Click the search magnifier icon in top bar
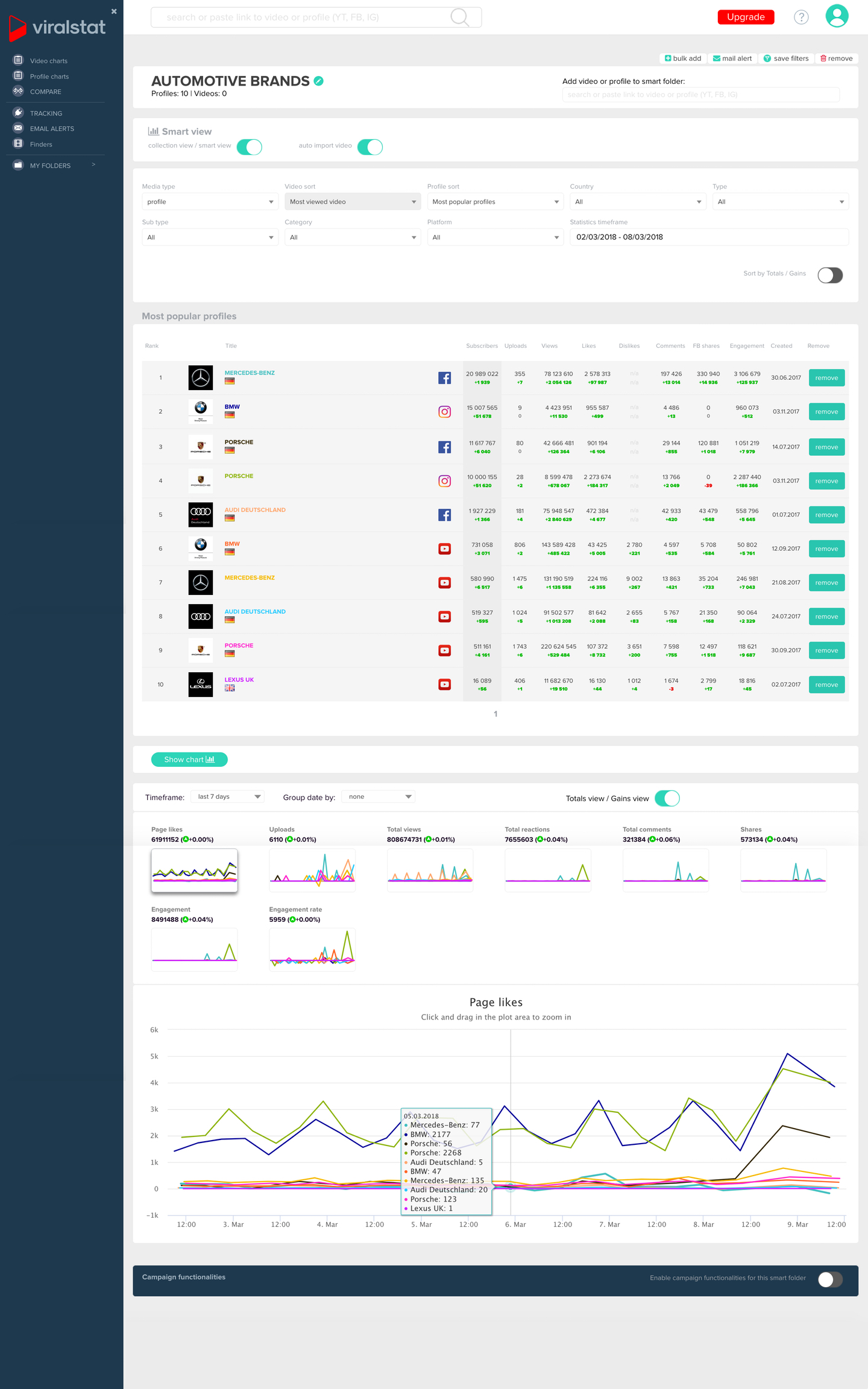 tap(459, 17)
